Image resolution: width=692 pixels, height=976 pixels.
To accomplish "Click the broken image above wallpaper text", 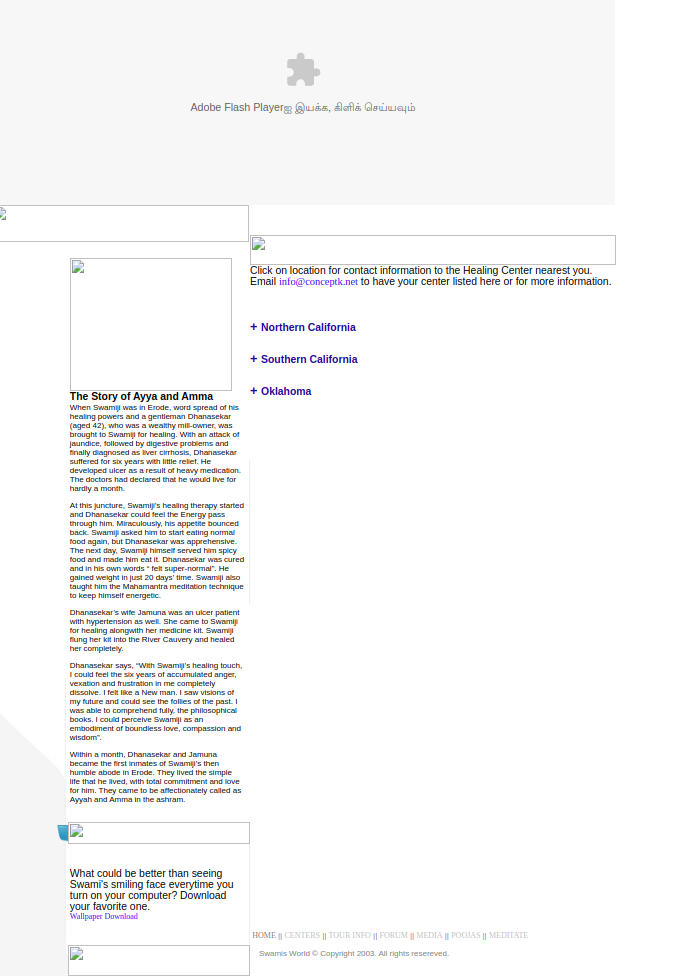I will (158, 833).
